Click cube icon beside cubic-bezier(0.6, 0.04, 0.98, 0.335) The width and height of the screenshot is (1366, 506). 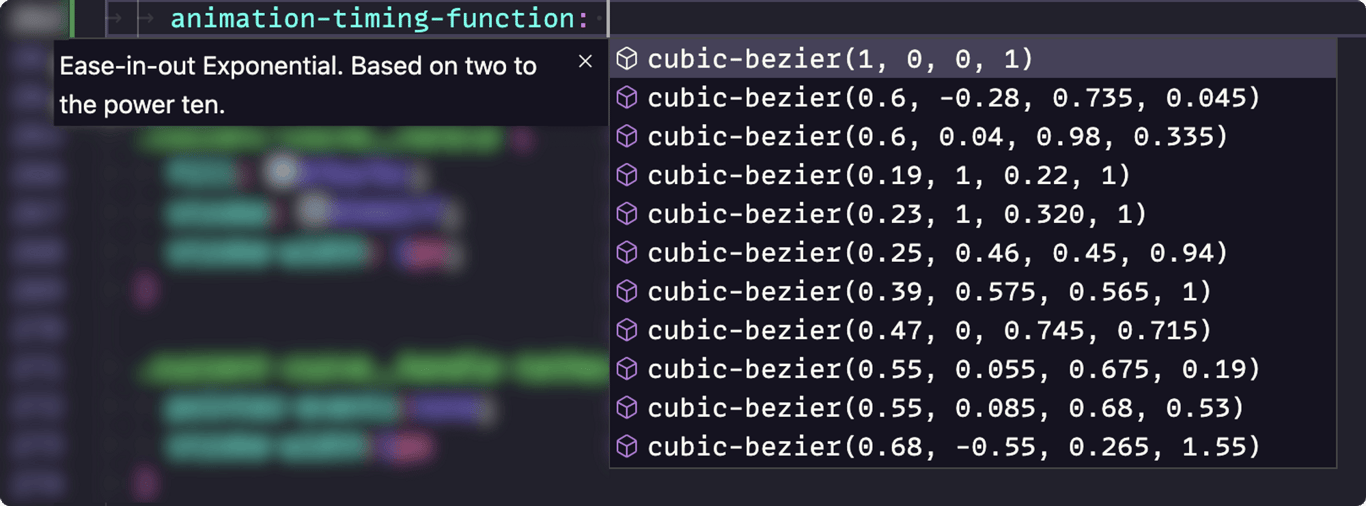pos(627,136)
